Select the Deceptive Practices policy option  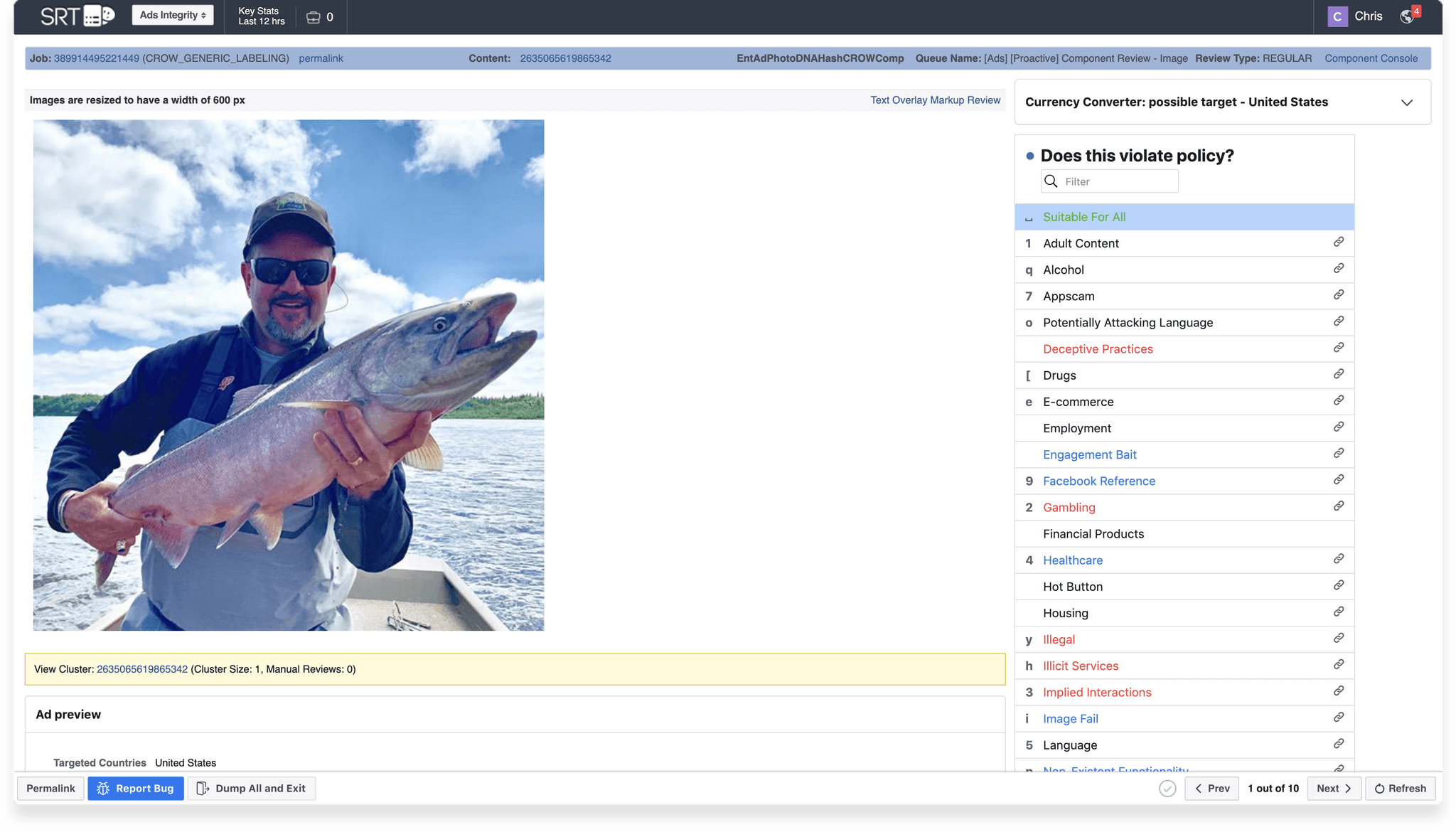1098,349
